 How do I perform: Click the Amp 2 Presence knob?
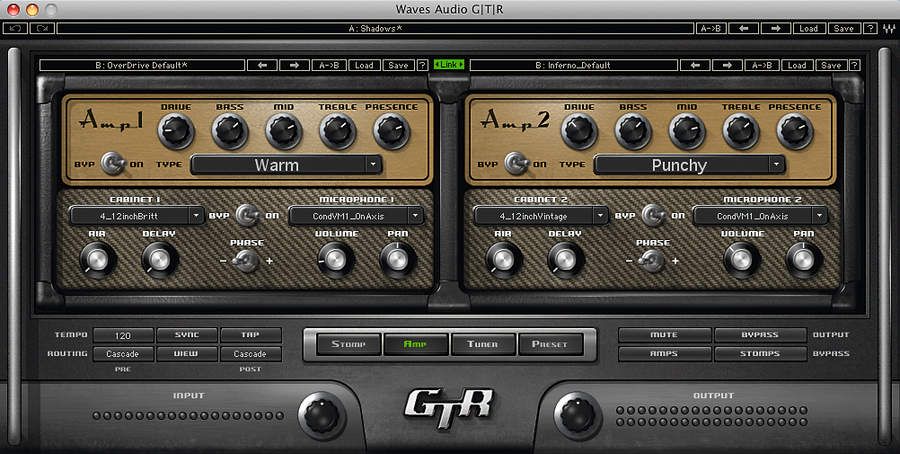(x=795, y=131)
